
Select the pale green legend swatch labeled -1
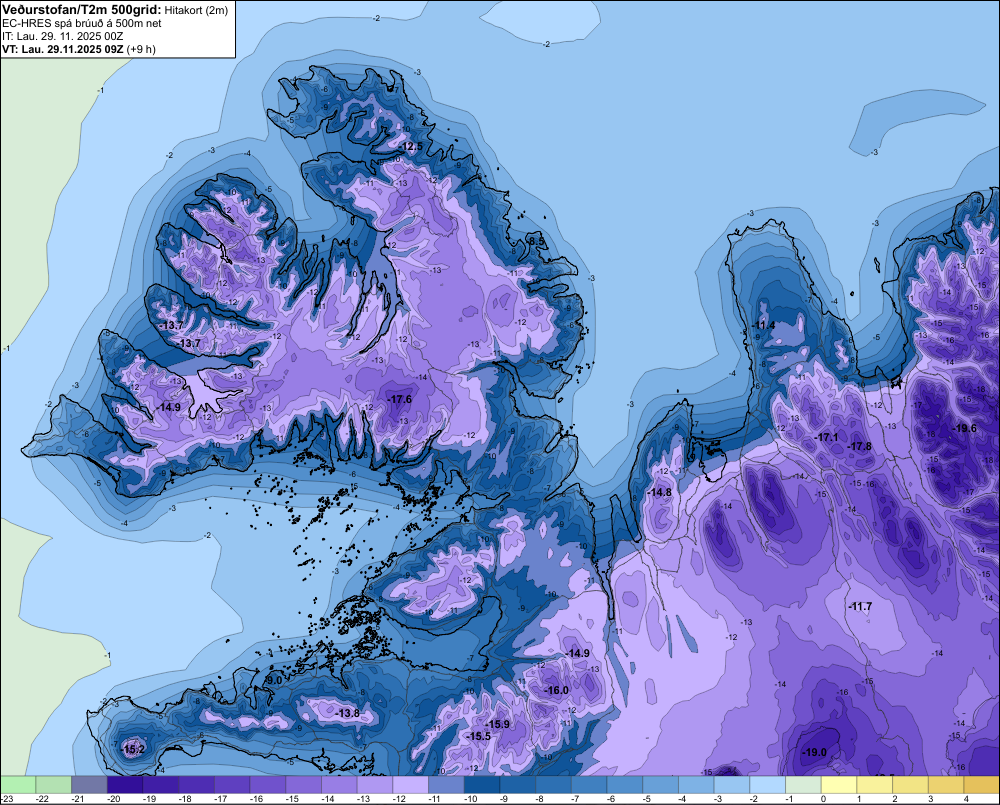click(x=804, y=784)
